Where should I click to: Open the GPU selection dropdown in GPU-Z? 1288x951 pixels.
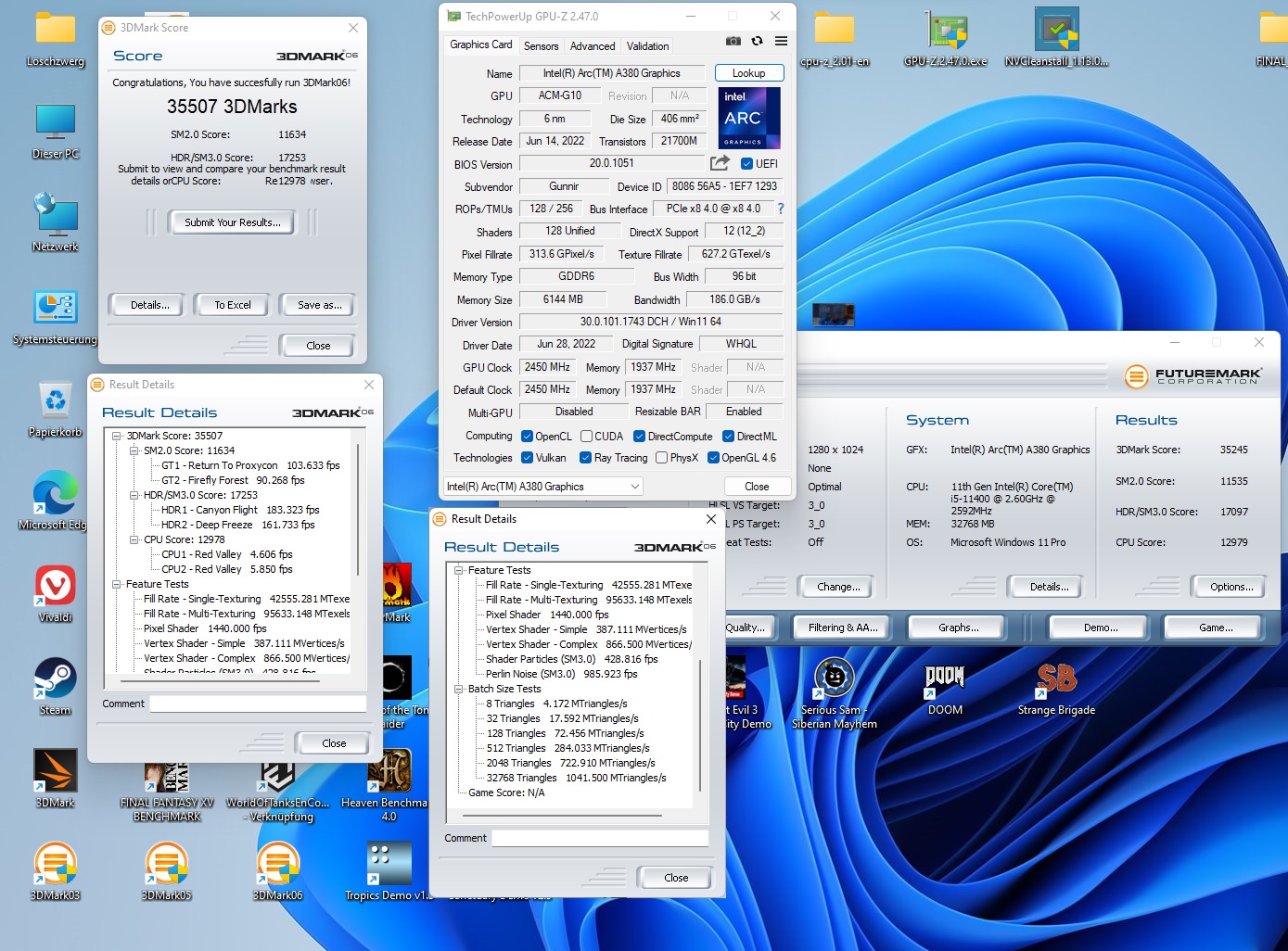543,487
